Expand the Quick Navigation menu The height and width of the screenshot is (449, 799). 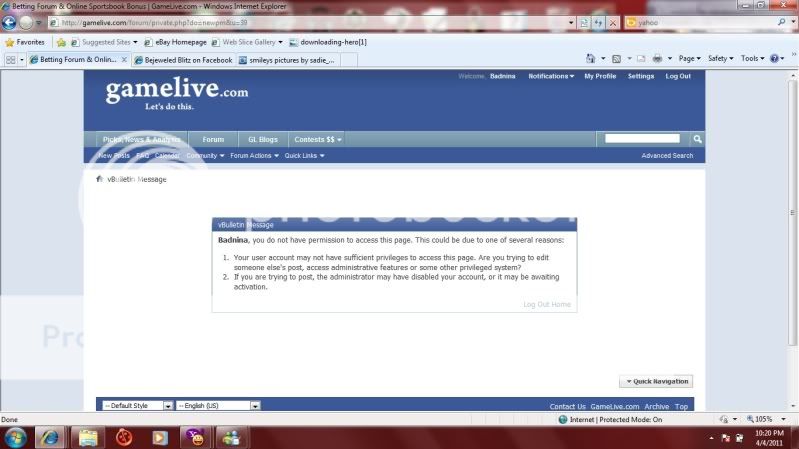(656, 381)
